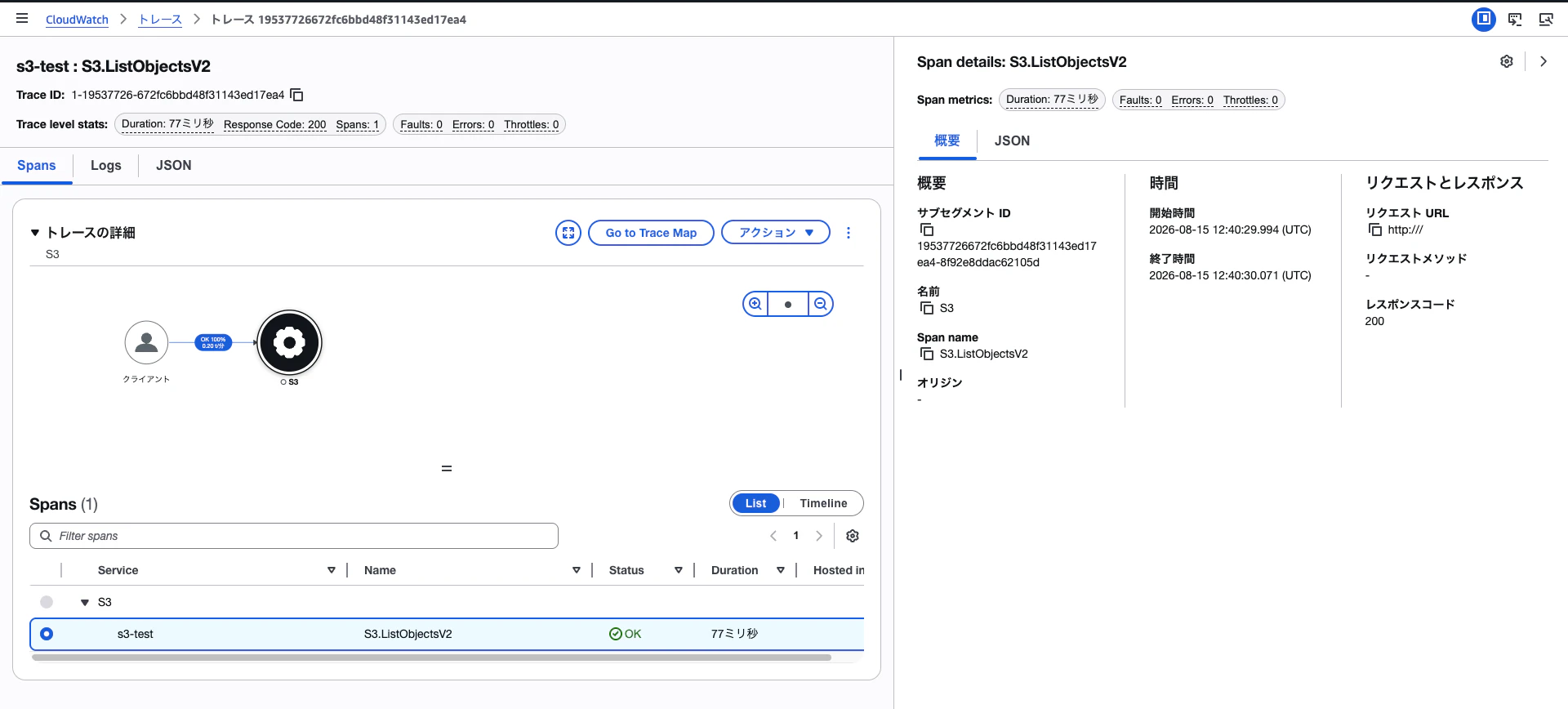1568x709 pixels.
Task: Click the OK 100% edge label
Action: coord(213,343)
